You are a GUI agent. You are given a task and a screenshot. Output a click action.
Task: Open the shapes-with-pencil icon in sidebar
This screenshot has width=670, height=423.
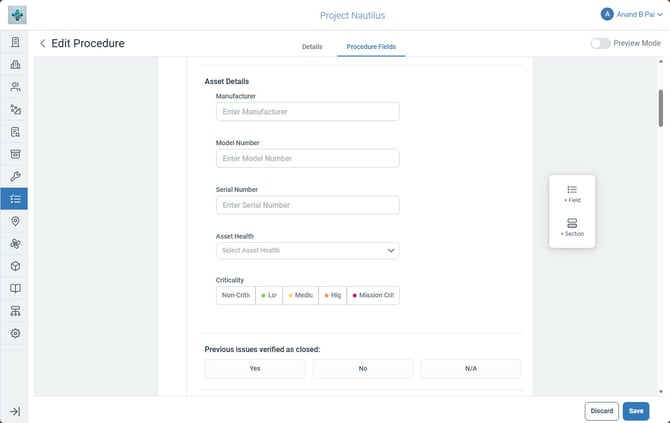(15, 109)
